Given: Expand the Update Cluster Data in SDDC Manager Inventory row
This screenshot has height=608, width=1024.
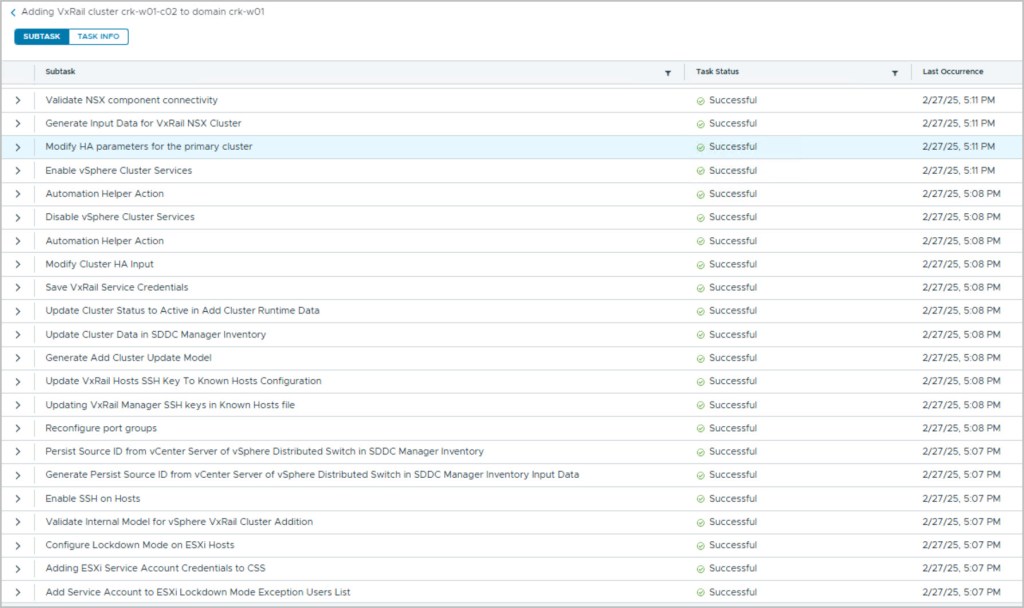Looking at the screenshot, I should pos(18,335).
